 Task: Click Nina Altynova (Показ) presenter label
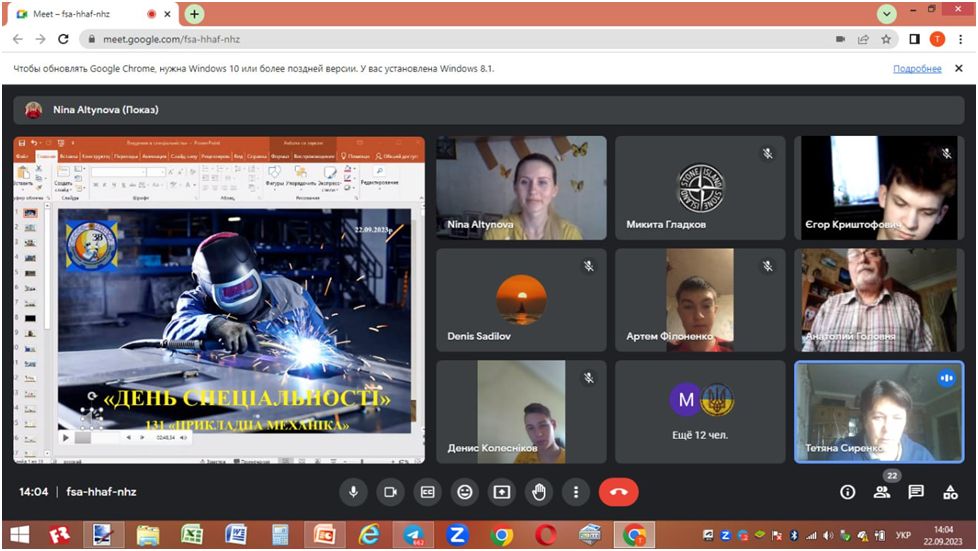point(105,110)
